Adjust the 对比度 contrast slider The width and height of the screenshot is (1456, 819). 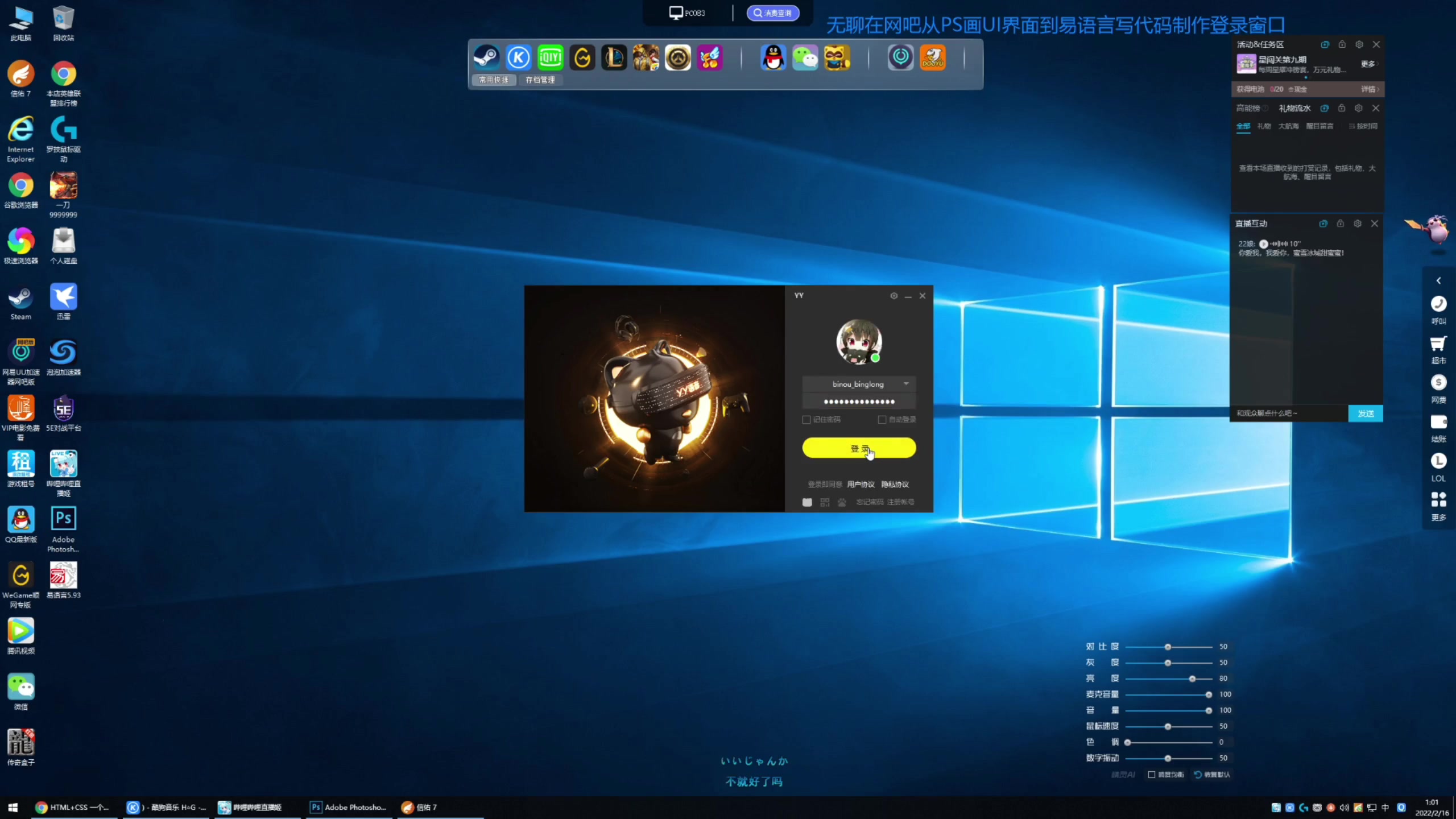point(1169,647)
